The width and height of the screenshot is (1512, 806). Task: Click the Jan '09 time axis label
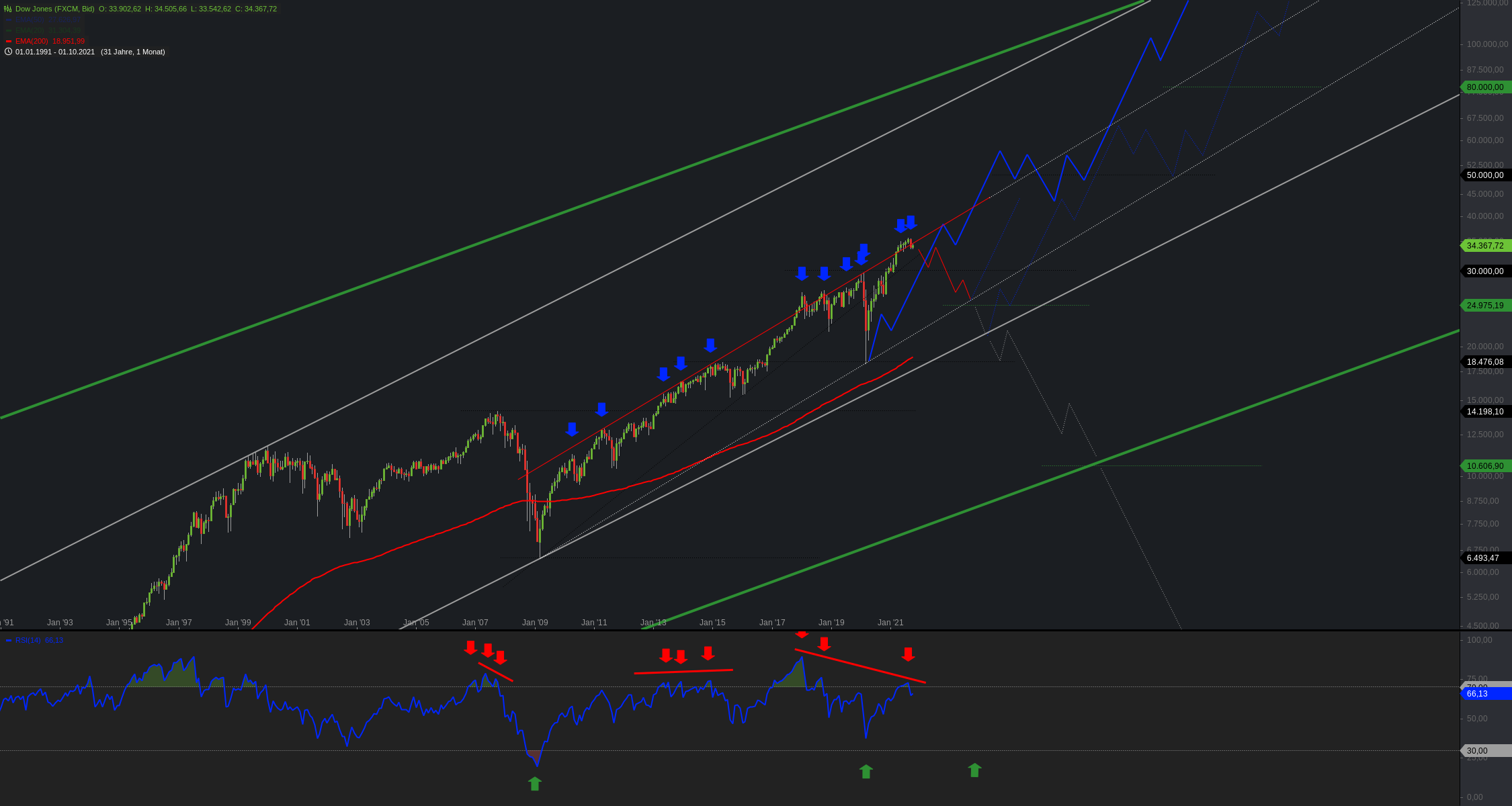click(535, 623)
